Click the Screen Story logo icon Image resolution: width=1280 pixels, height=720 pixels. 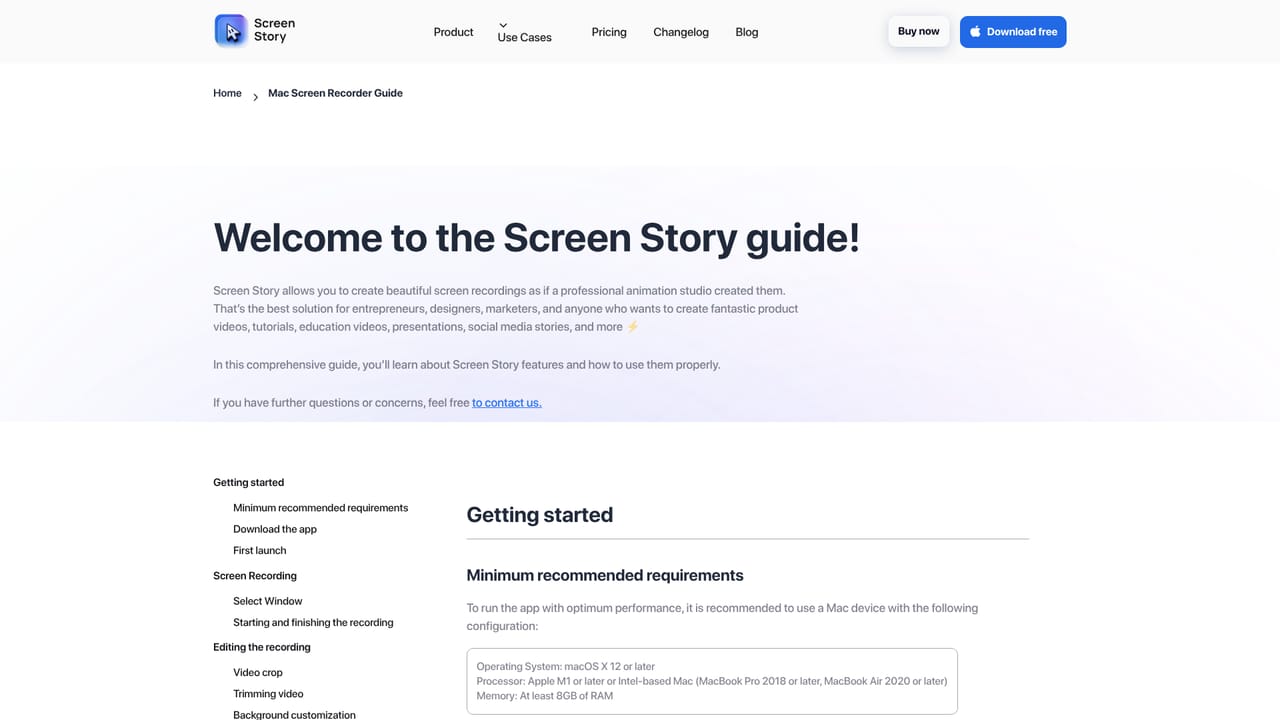coord(231,31)
